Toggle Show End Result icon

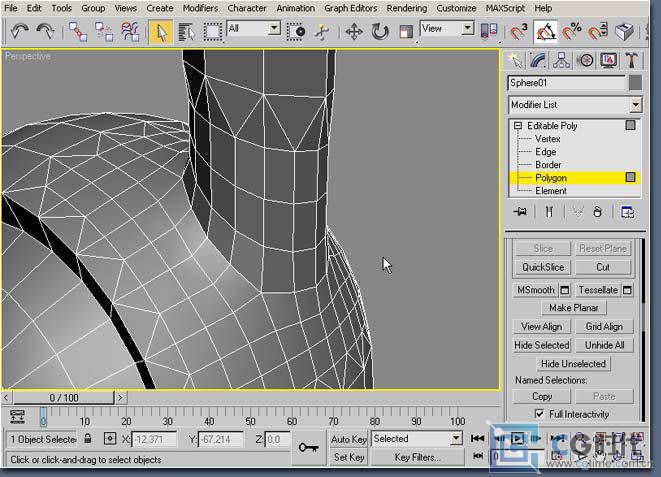pyautogui.click(x=548, y=212)
